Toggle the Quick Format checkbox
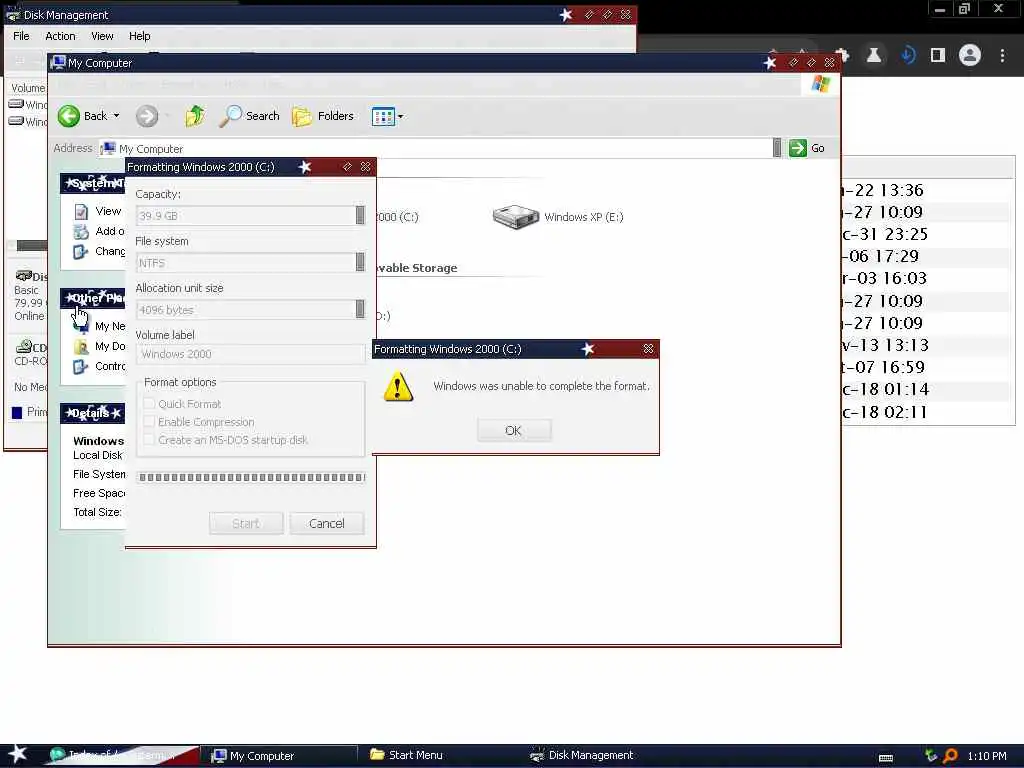Viewport: 1024px width, 768px height. (x=150, y=404)
